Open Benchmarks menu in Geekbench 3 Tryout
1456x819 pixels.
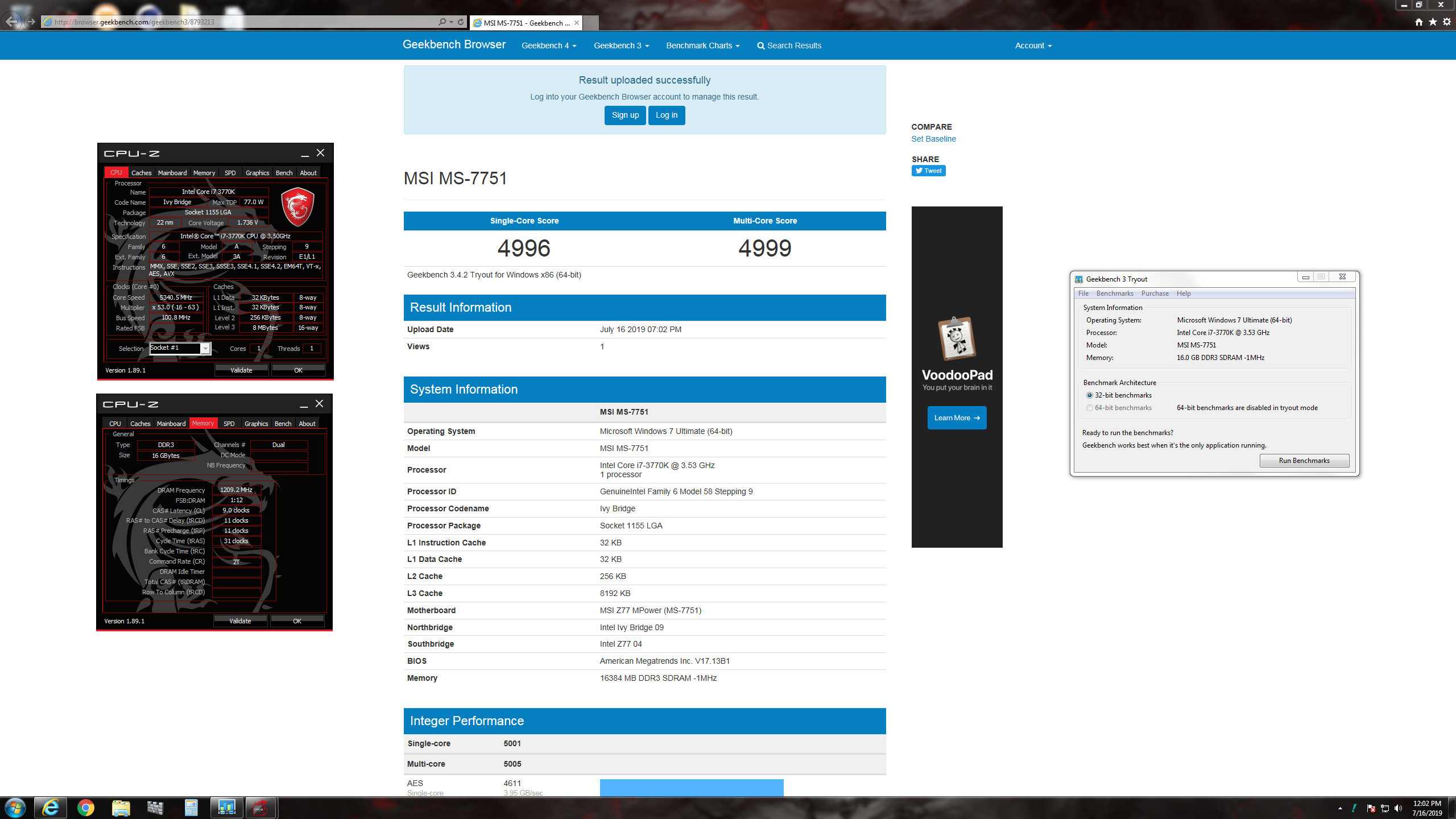pos(1114,293)
